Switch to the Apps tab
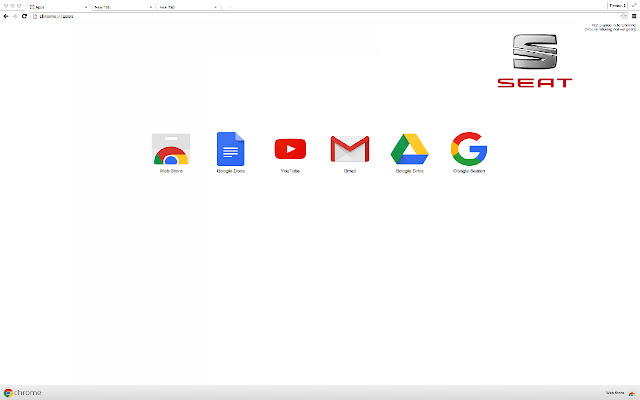 click(57, 7)
